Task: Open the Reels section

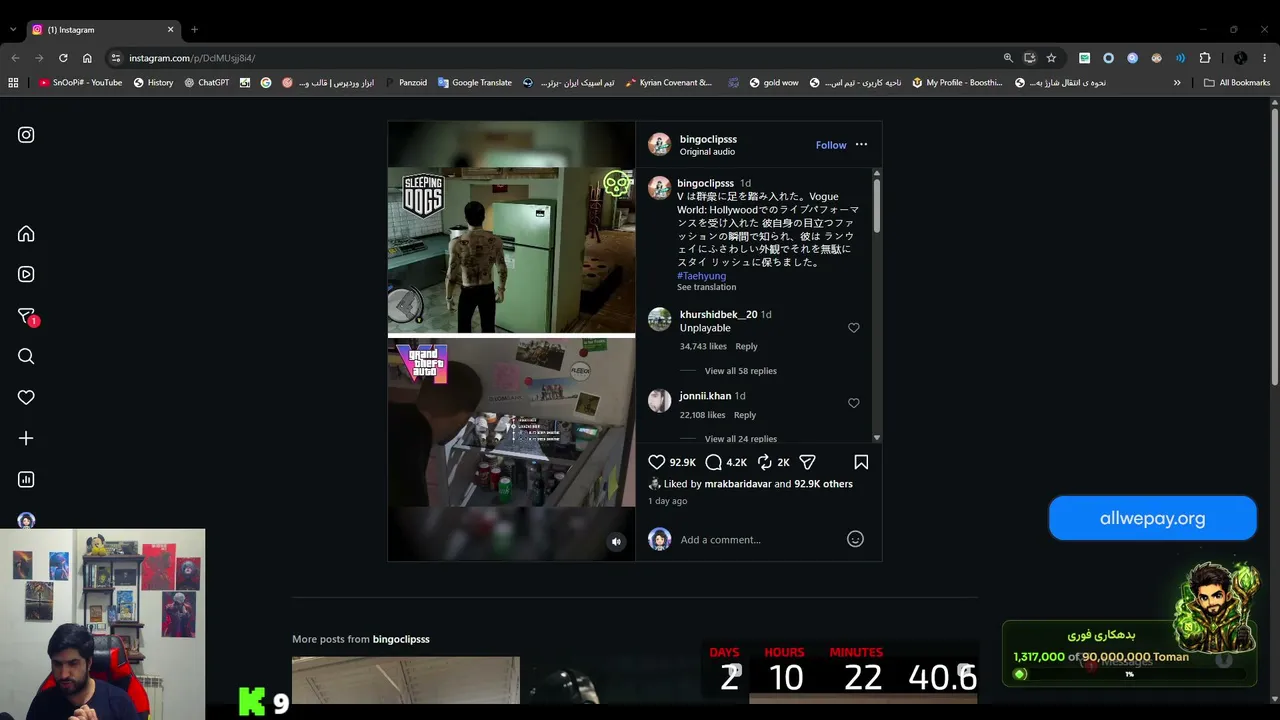Action: pos(26,274)
